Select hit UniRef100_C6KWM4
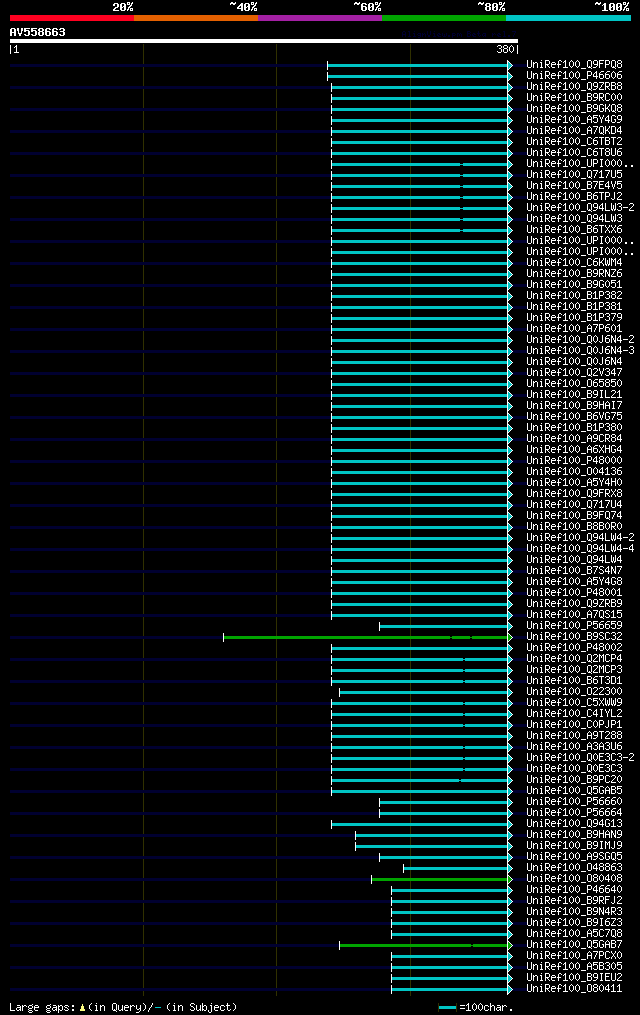 (x=574, y=263)
